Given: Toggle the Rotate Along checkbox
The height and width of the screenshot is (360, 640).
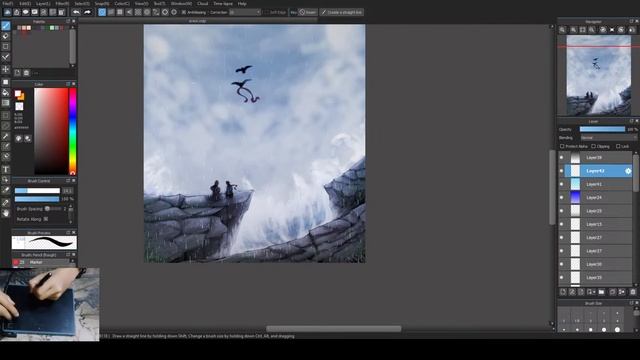Looking at the screenshot, I should tap(46, 219).
